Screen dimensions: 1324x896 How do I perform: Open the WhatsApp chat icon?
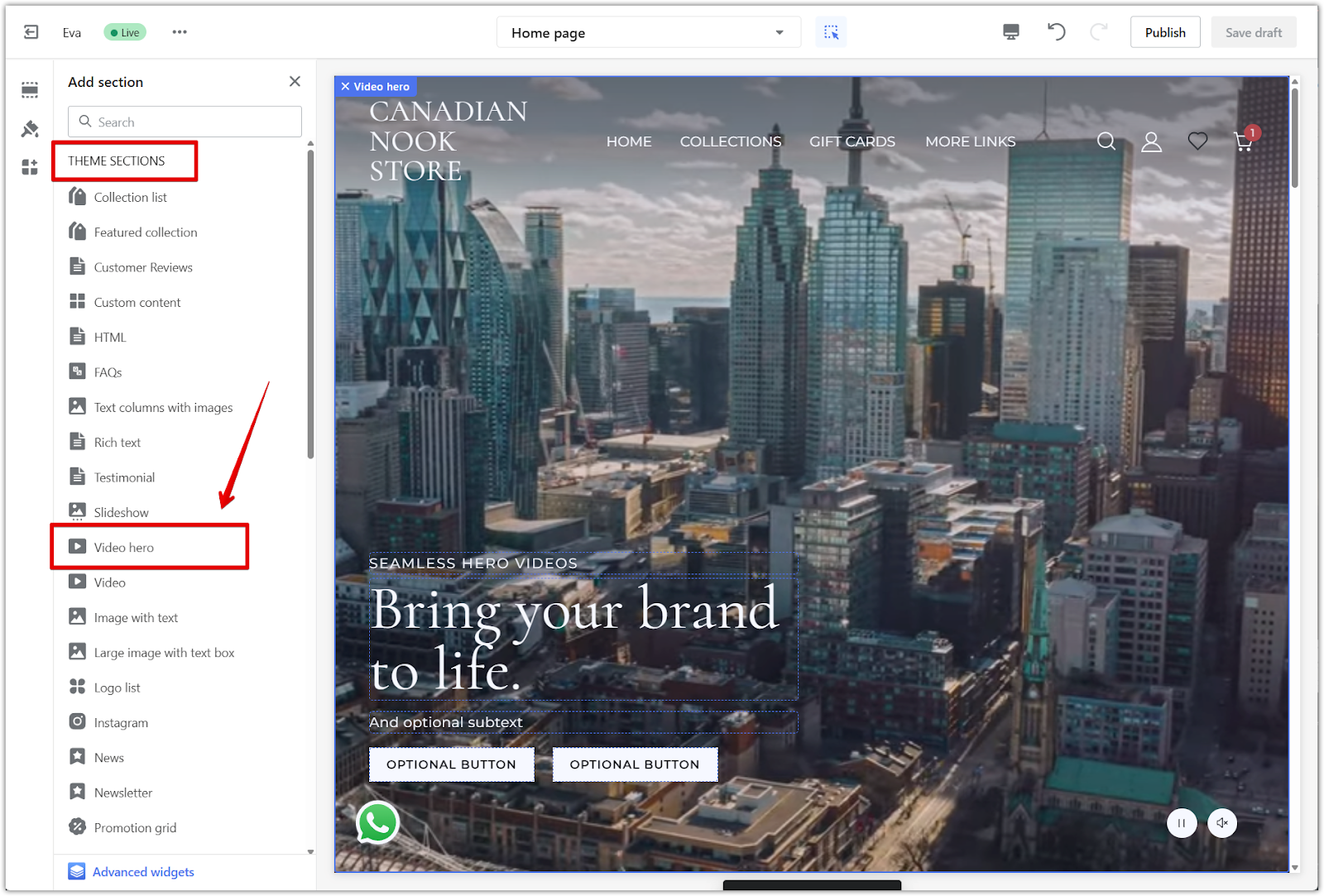tap(377, 822)
